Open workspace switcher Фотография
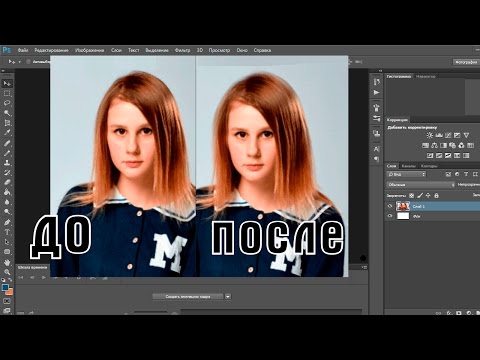 pyautogui.click(x=466, y=62)
